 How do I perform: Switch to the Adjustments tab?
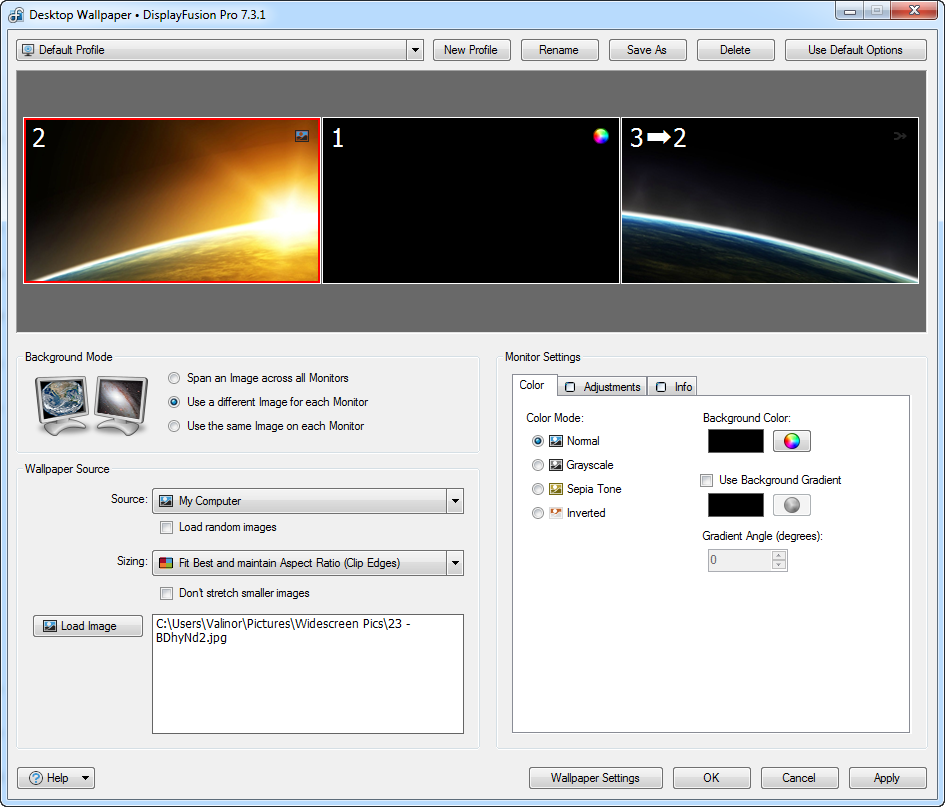603,387
